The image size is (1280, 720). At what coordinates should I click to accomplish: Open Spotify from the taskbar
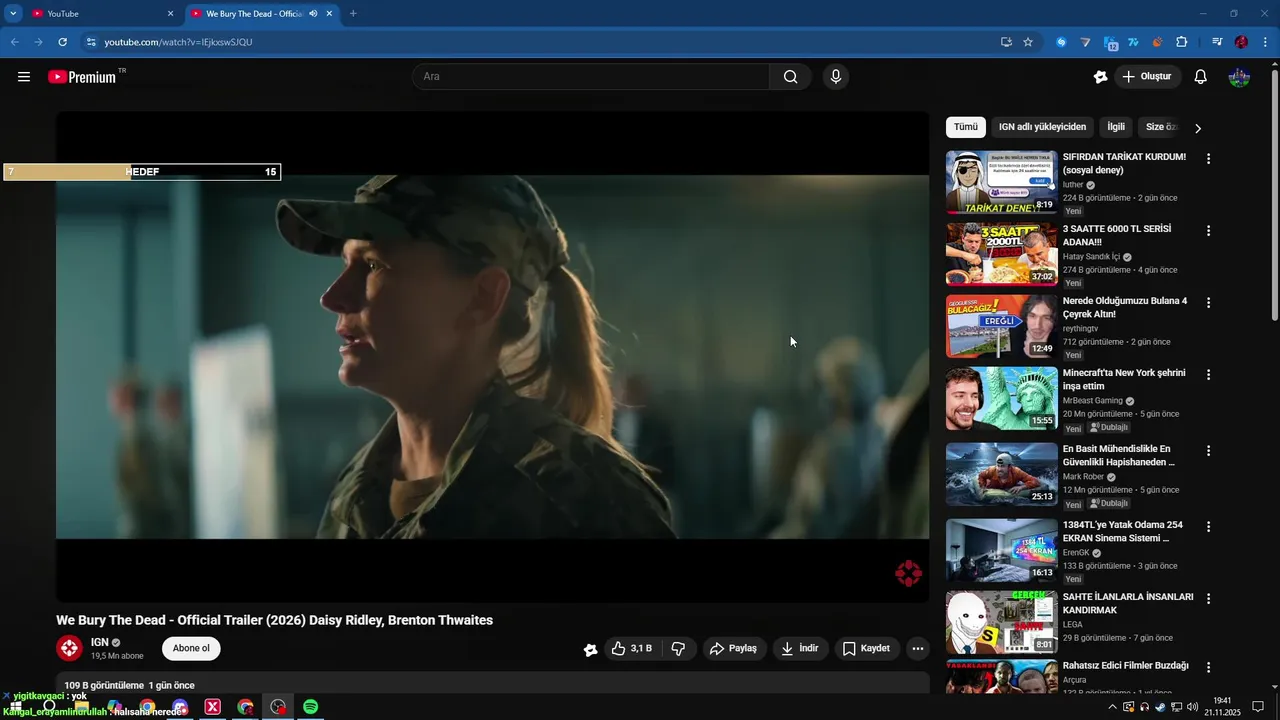point(311,707)
